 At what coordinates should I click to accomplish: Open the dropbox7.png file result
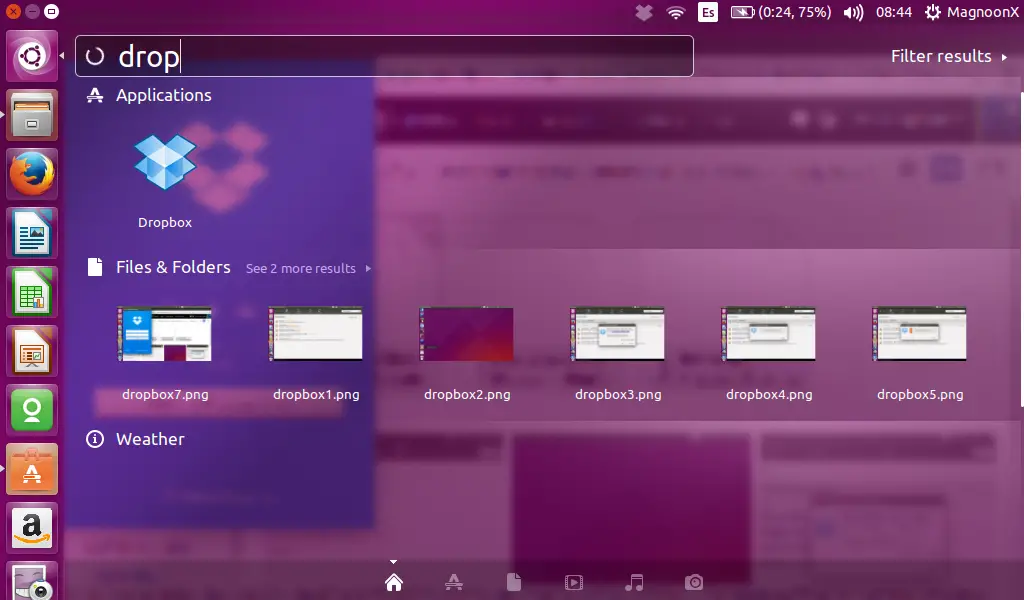pyautogui.click(x=165, y=353)
